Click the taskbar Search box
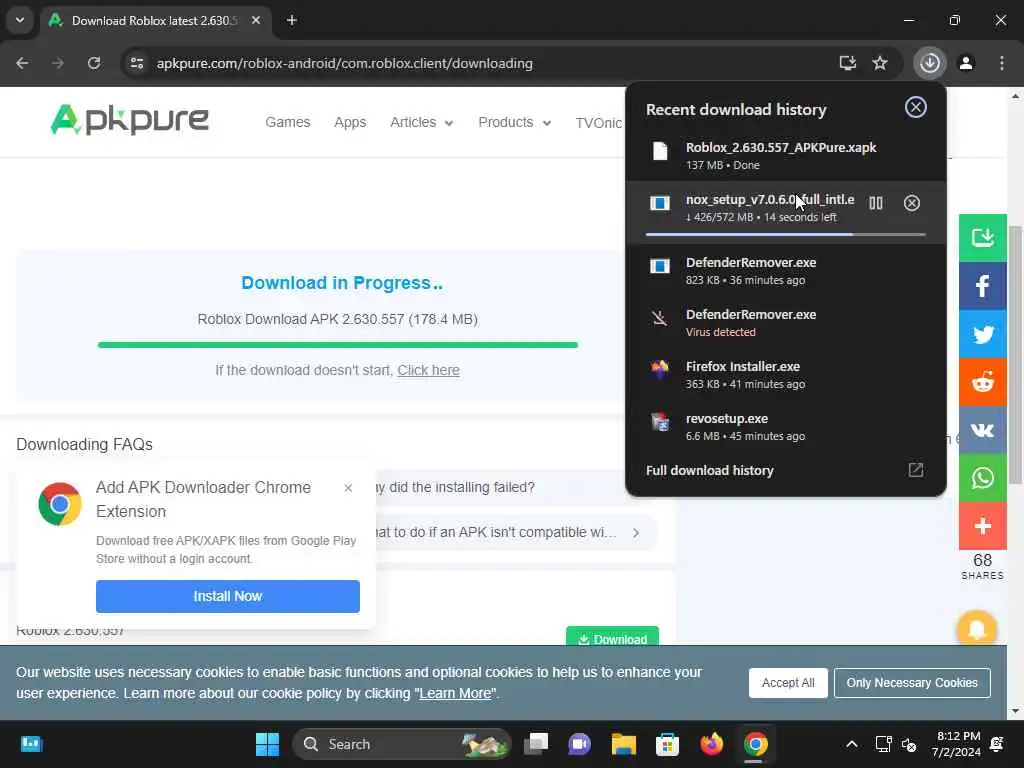This screenshot has height=768, width=1024. [402, 744]
